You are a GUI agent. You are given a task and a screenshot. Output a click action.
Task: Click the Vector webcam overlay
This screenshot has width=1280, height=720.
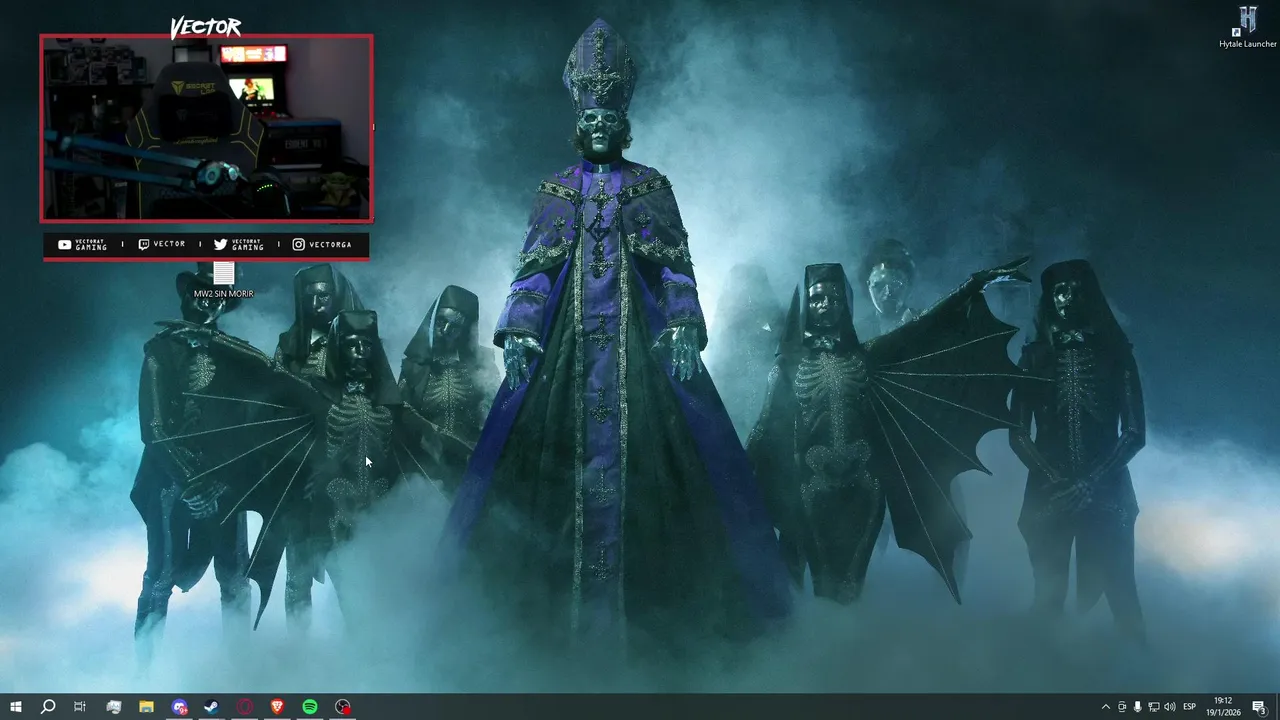click(x=206, y=128)
